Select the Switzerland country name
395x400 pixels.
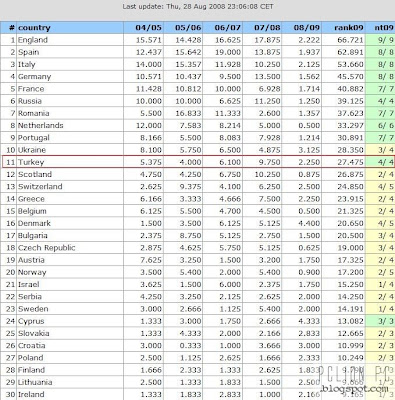click(40, 187)
